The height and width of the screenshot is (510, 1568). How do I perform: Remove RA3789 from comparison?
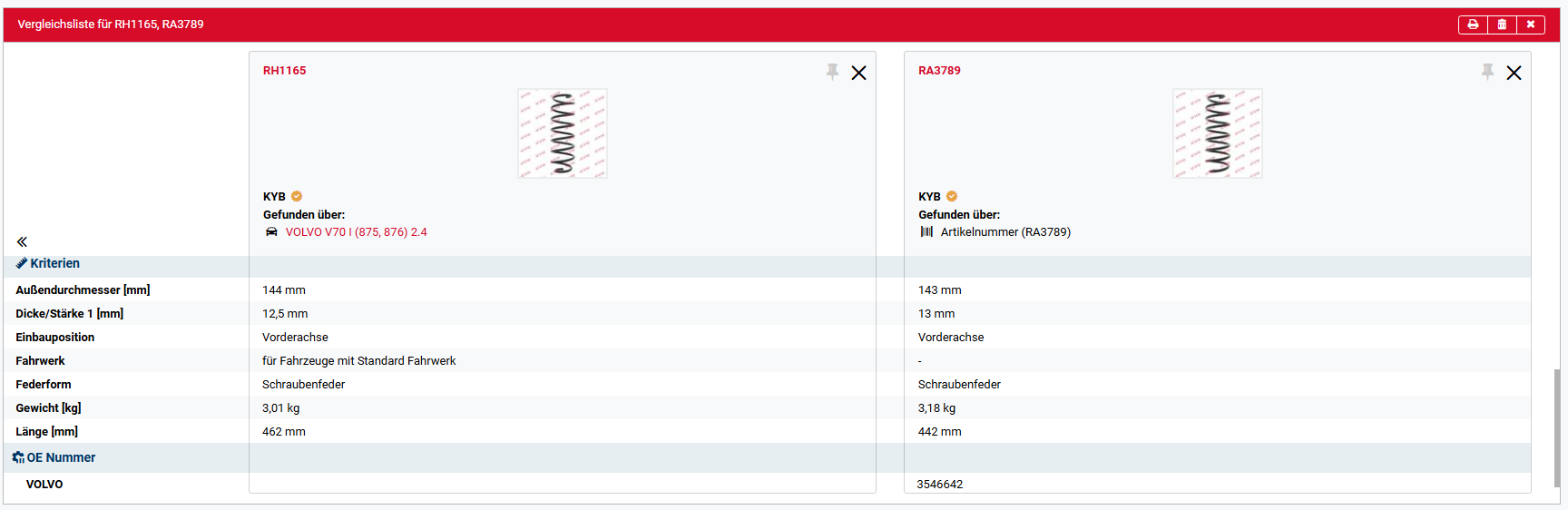[x=1514, y=73]
